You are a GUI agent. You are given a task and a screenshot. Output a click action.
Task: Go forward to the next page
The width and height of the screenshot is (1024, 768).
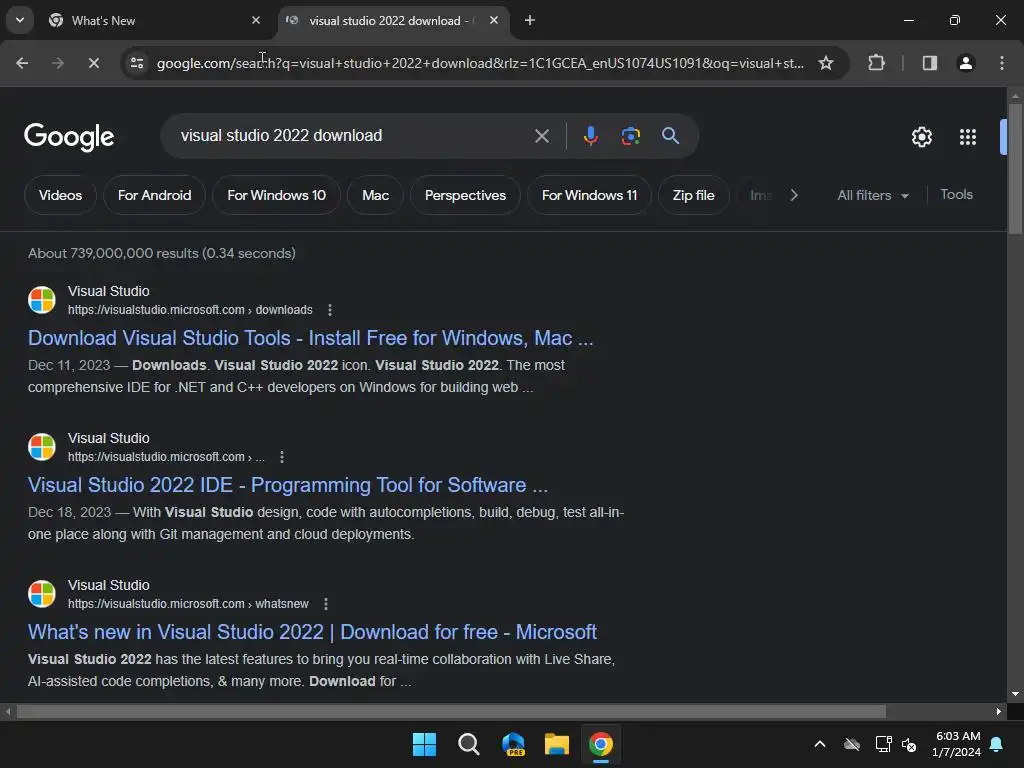[57, 63]
